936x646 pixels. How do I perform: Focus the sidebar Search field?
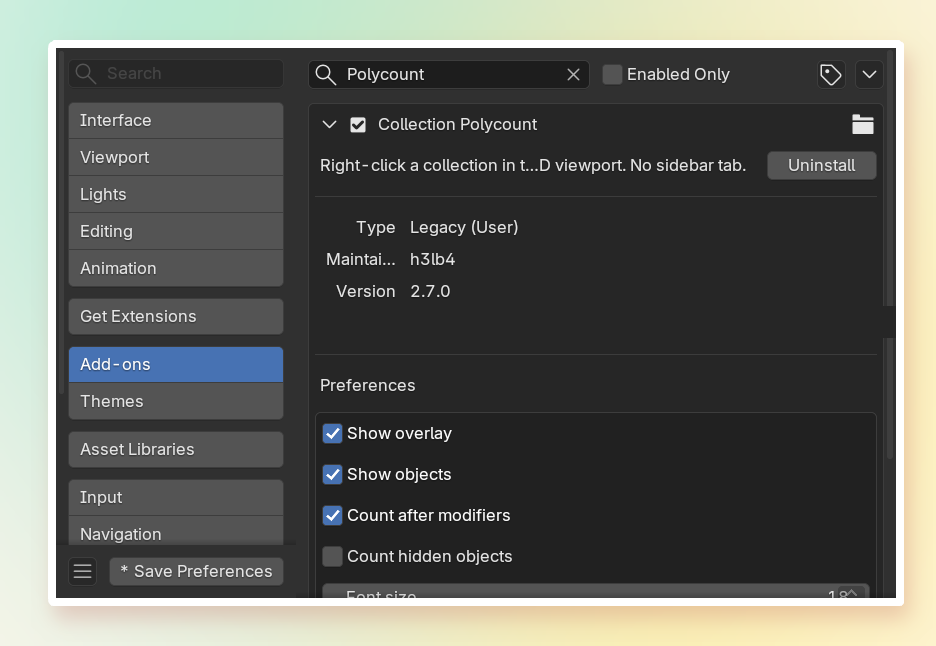(x=176, y=73)
